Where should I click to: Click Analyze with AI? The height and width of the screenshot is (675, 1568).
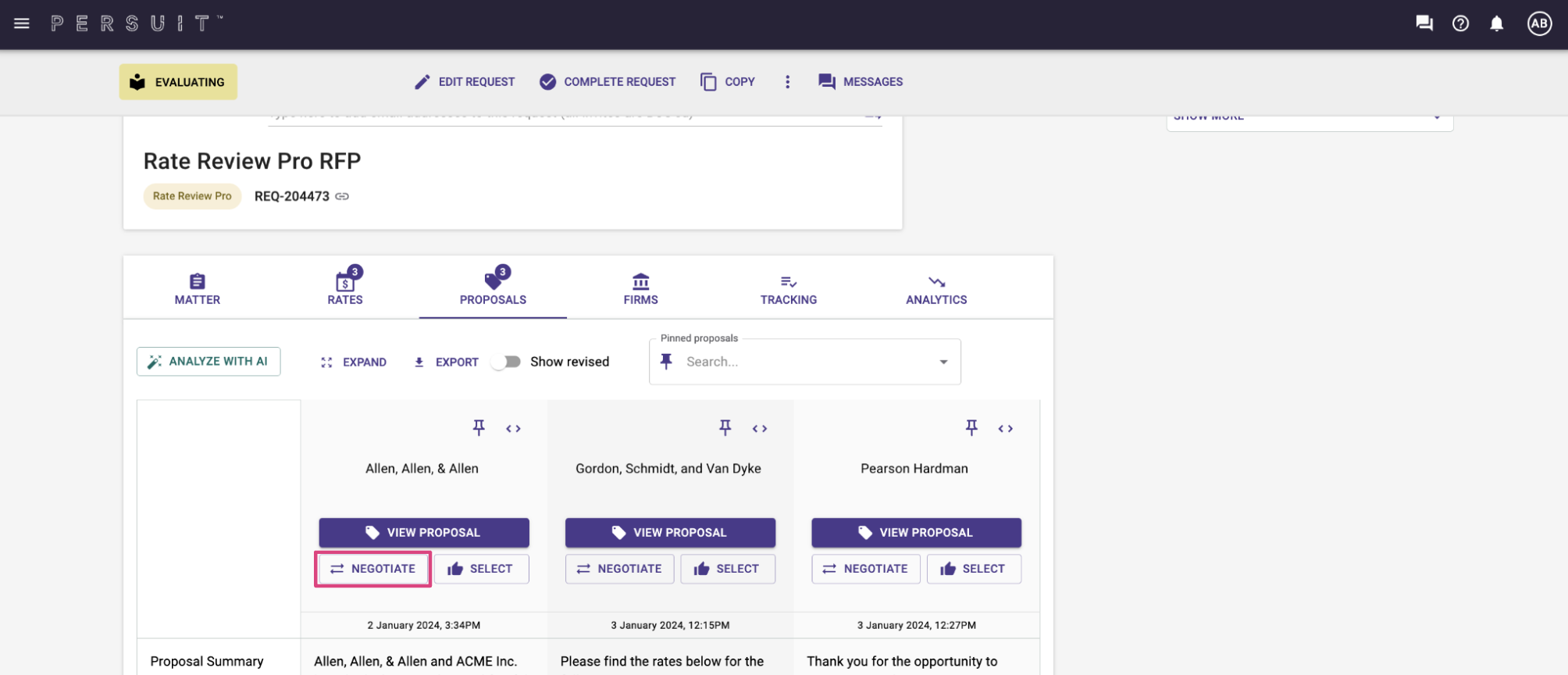pos(208,362)
